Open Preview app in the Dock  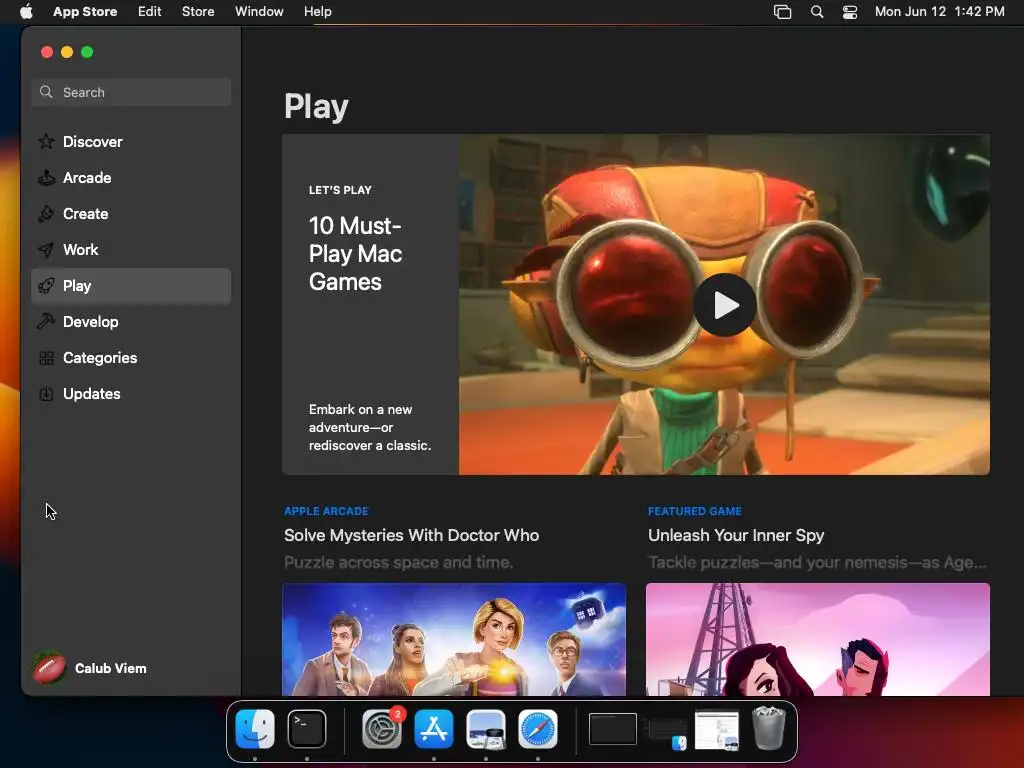point(486,729)
